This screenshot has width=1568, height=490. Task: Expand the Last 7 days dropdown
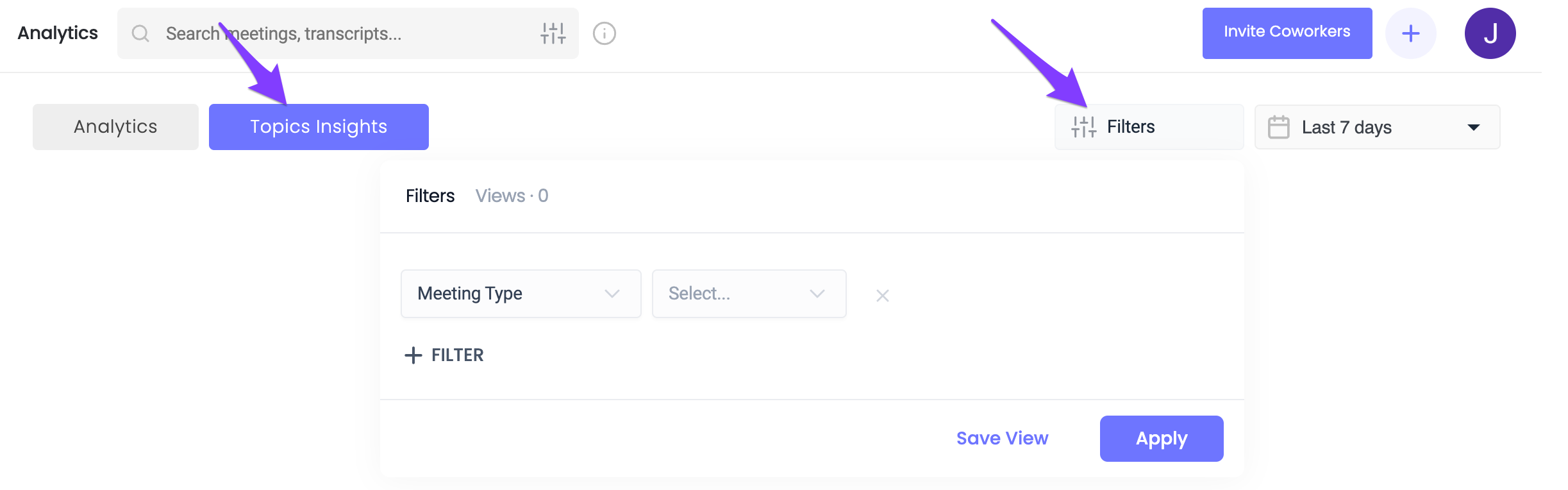pos(1377,127)
